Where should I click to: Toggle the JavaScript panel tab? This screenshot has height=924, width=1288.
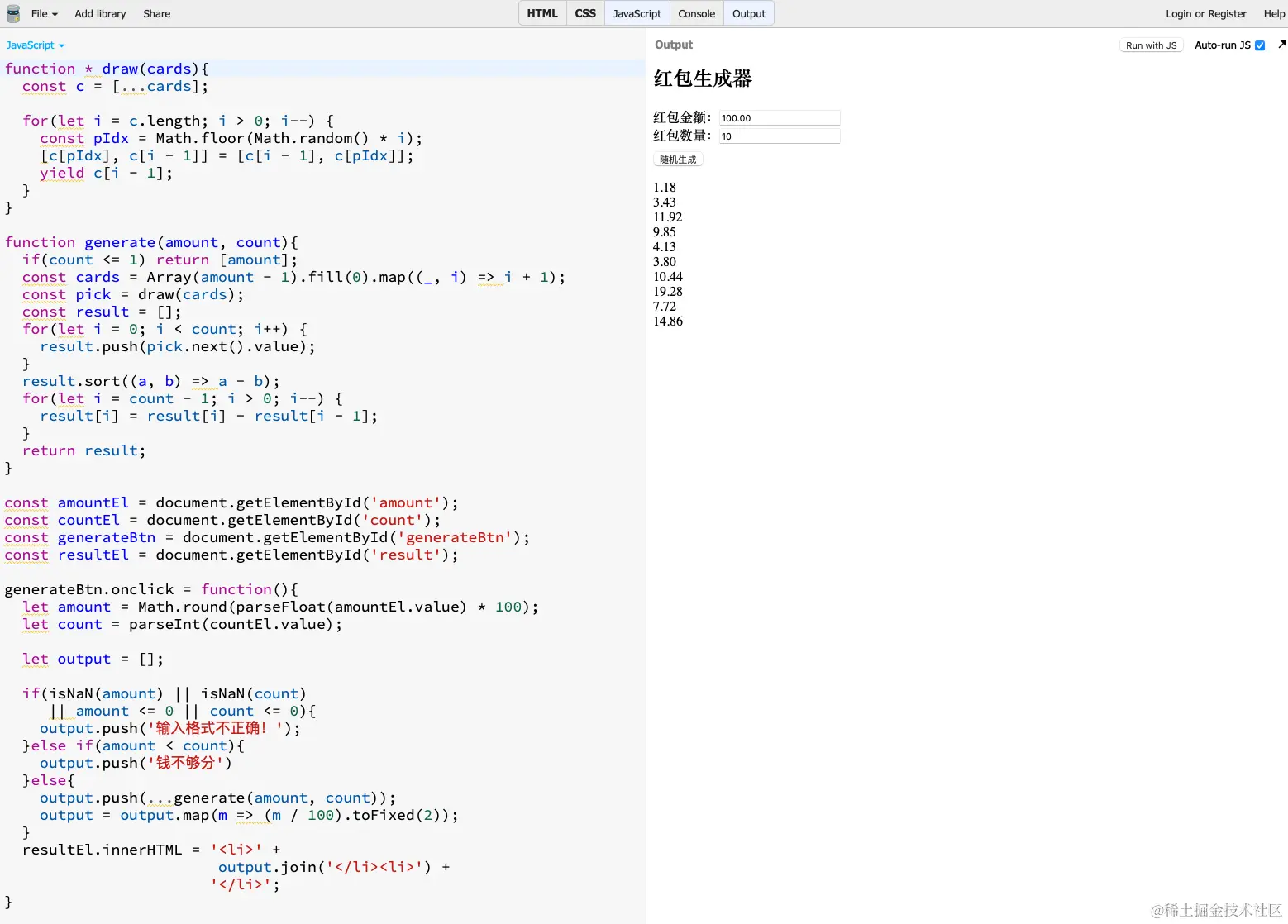click(x=637, y=13)
